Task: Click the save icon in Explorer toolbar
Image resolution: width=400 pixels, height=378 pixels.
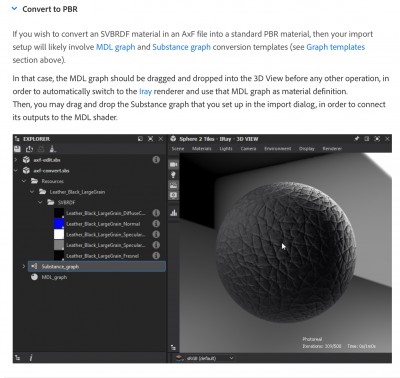Action: click(x=17, y=149)
